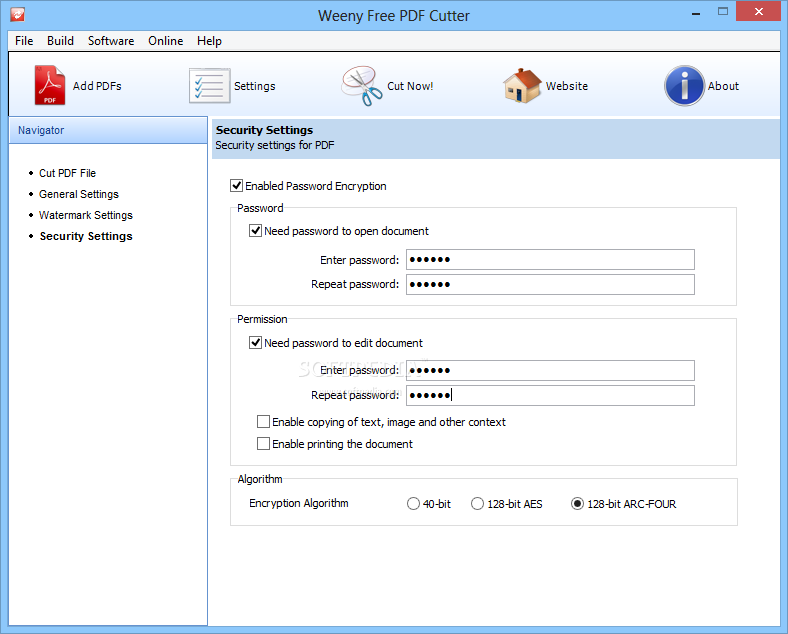Open the Help menu

pyautogui.click(x=209, y=41)
